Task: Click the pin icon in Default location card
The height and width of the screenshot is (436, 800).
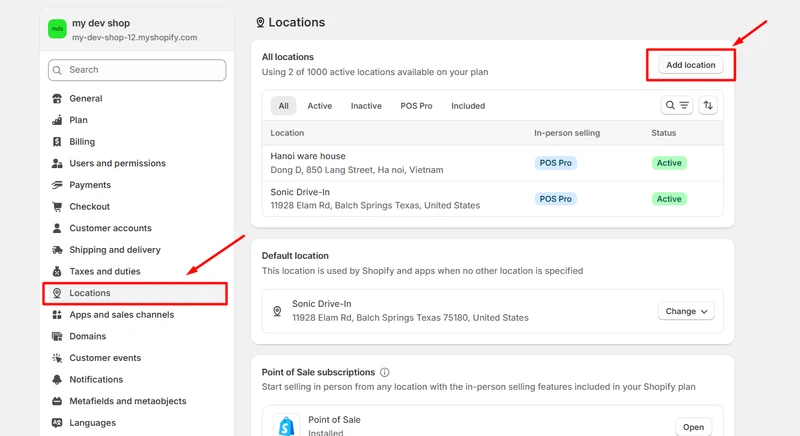Action: click(277, 311)
